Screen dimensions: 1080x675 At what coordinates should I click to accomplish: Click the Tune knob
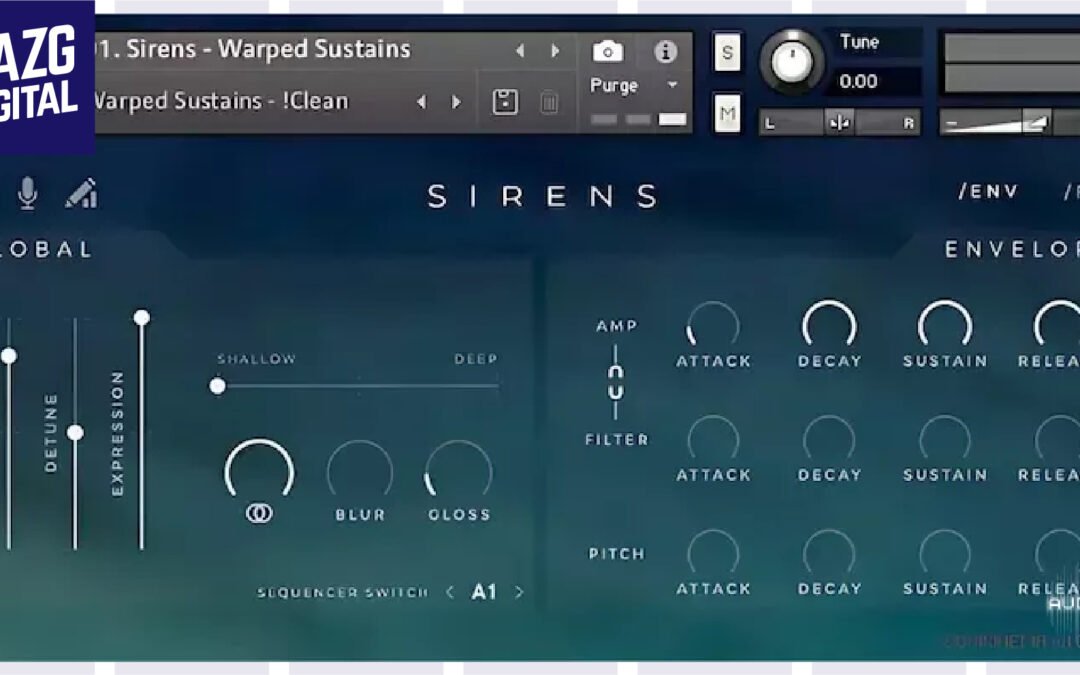click(x=792, y=61)
